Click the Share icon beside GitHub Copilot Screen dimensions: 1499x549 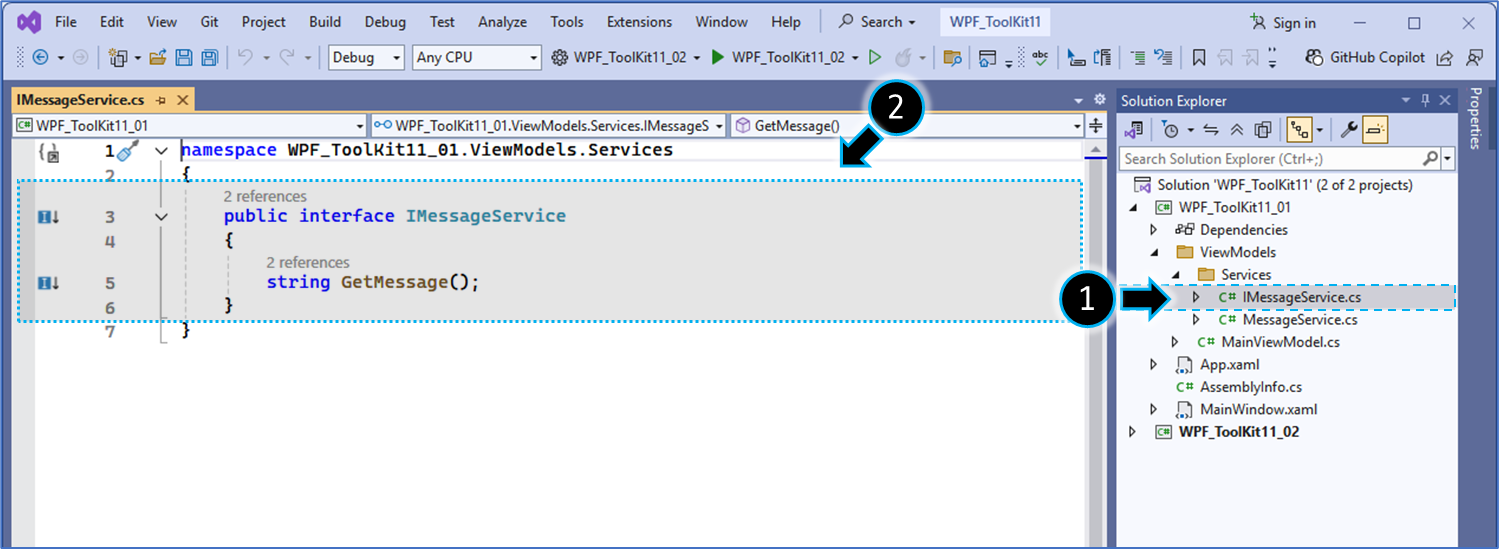pyautogui.click(x=1445, y=58)
